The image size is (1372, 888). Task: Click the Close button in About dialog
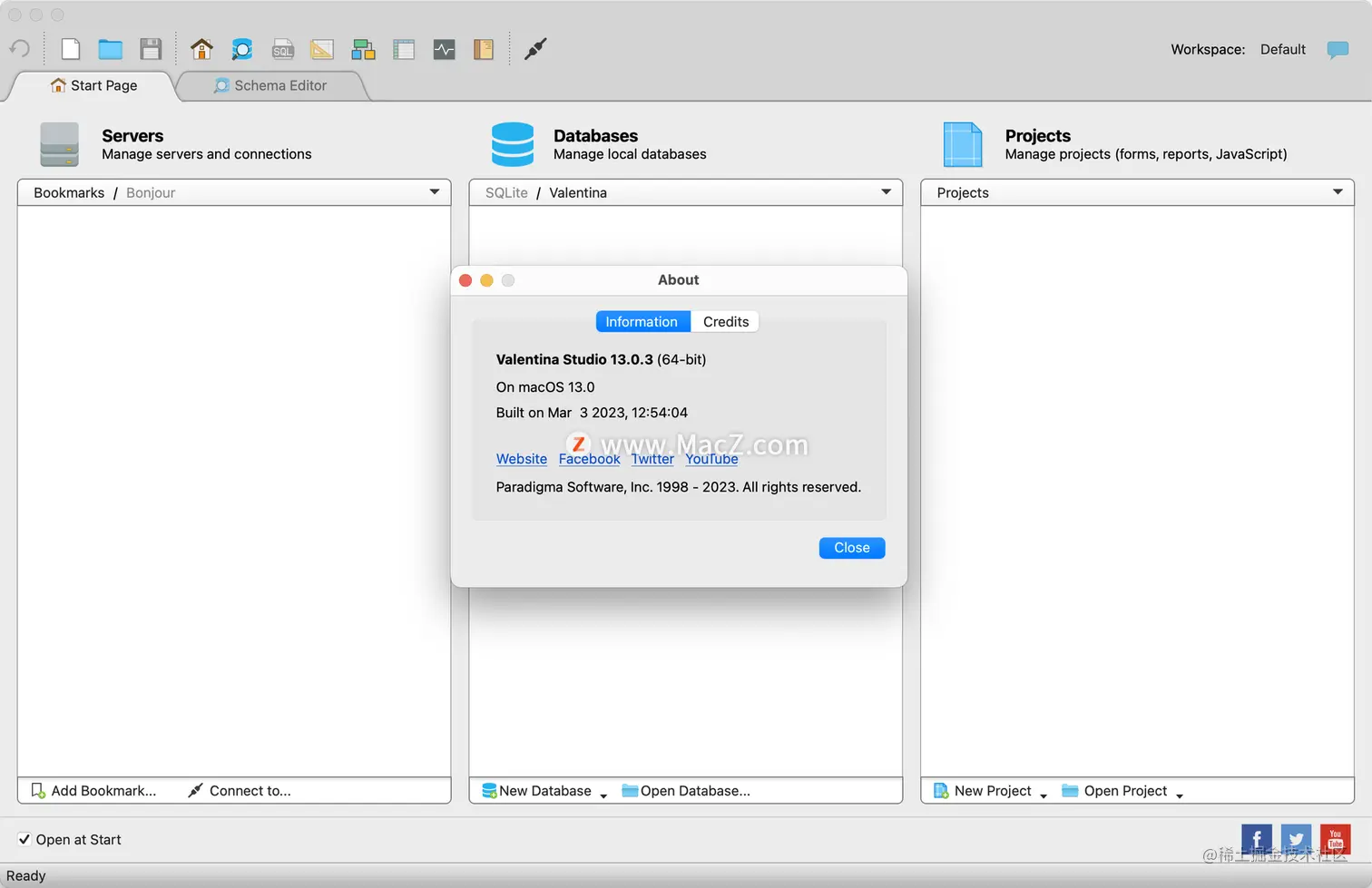tap(852, 548)
